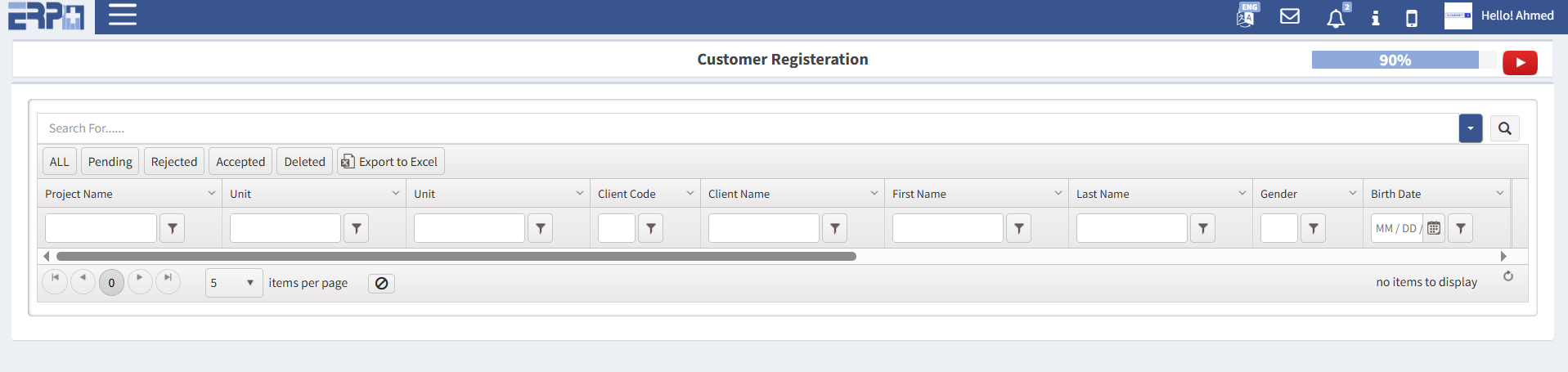Open Birth Date calendar picker

1434,228
